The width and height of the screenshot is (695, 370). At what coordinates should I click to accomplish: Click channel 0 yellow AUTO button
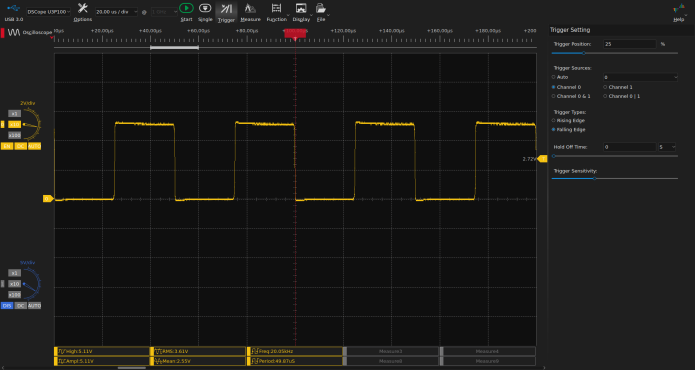point(34,146)
